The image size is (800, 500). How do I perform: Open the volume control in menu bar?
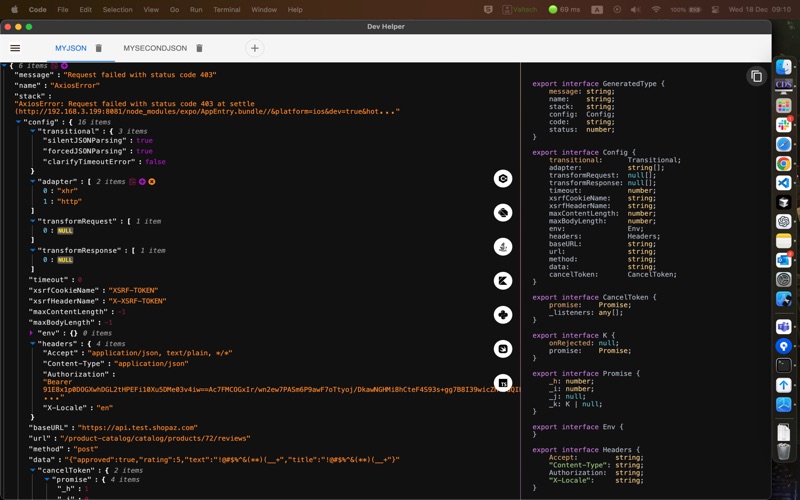pyautogui.click(x=635, y=9)
